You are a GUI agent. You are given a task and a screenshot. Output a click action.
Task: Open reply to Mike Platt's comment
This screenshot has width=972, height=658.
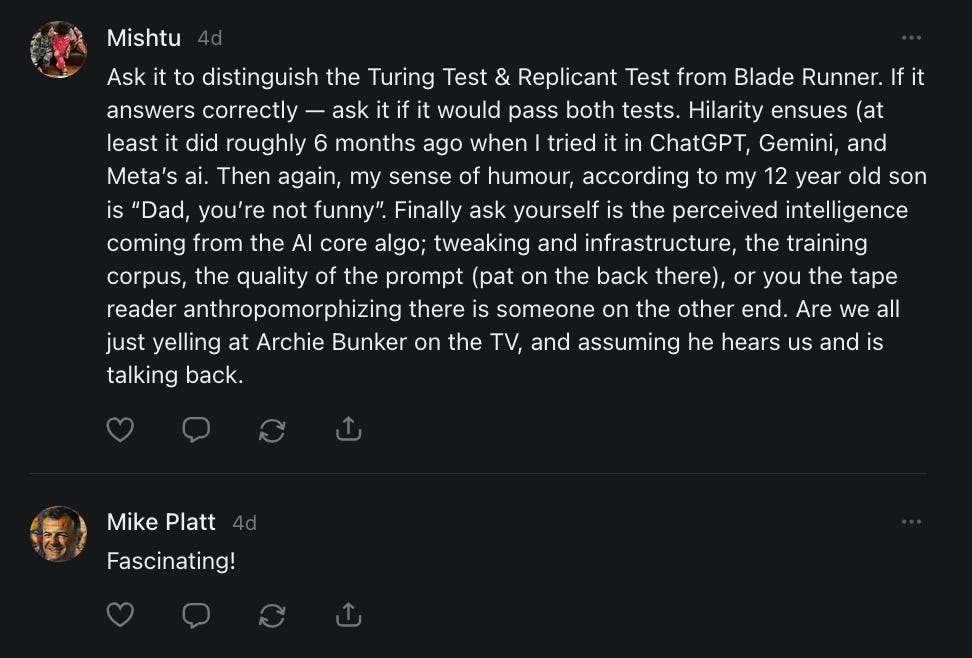(x=196, y=615)
